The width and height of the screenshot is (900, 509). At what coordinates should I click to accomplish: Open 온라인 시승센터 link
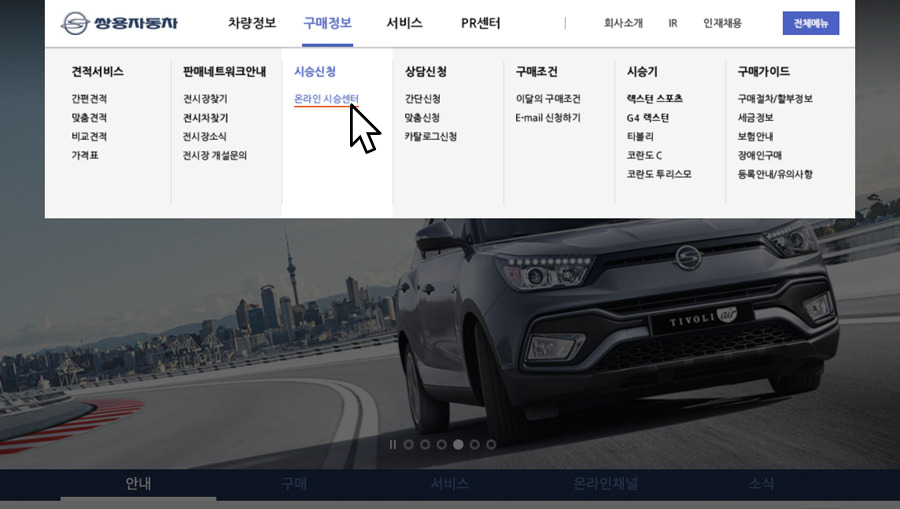[x=326, y=99]
